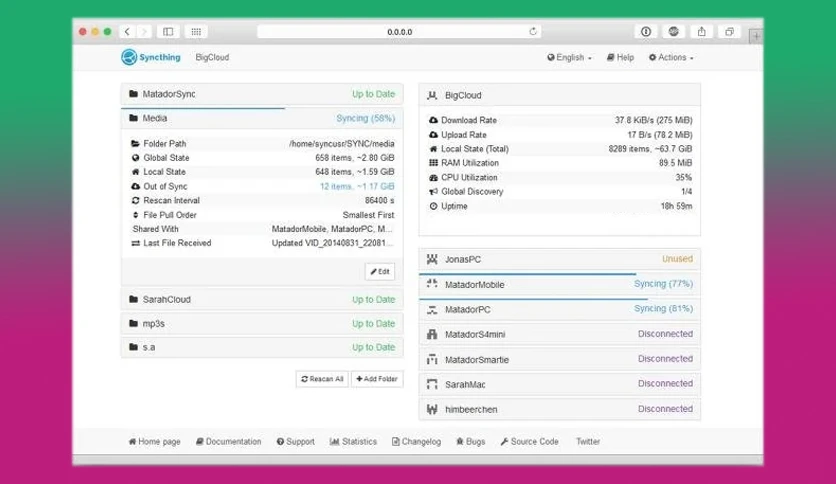Viewport: 836px width, 484px height.
Task: Open the browser tab overview icon
Action: (729, 32)
